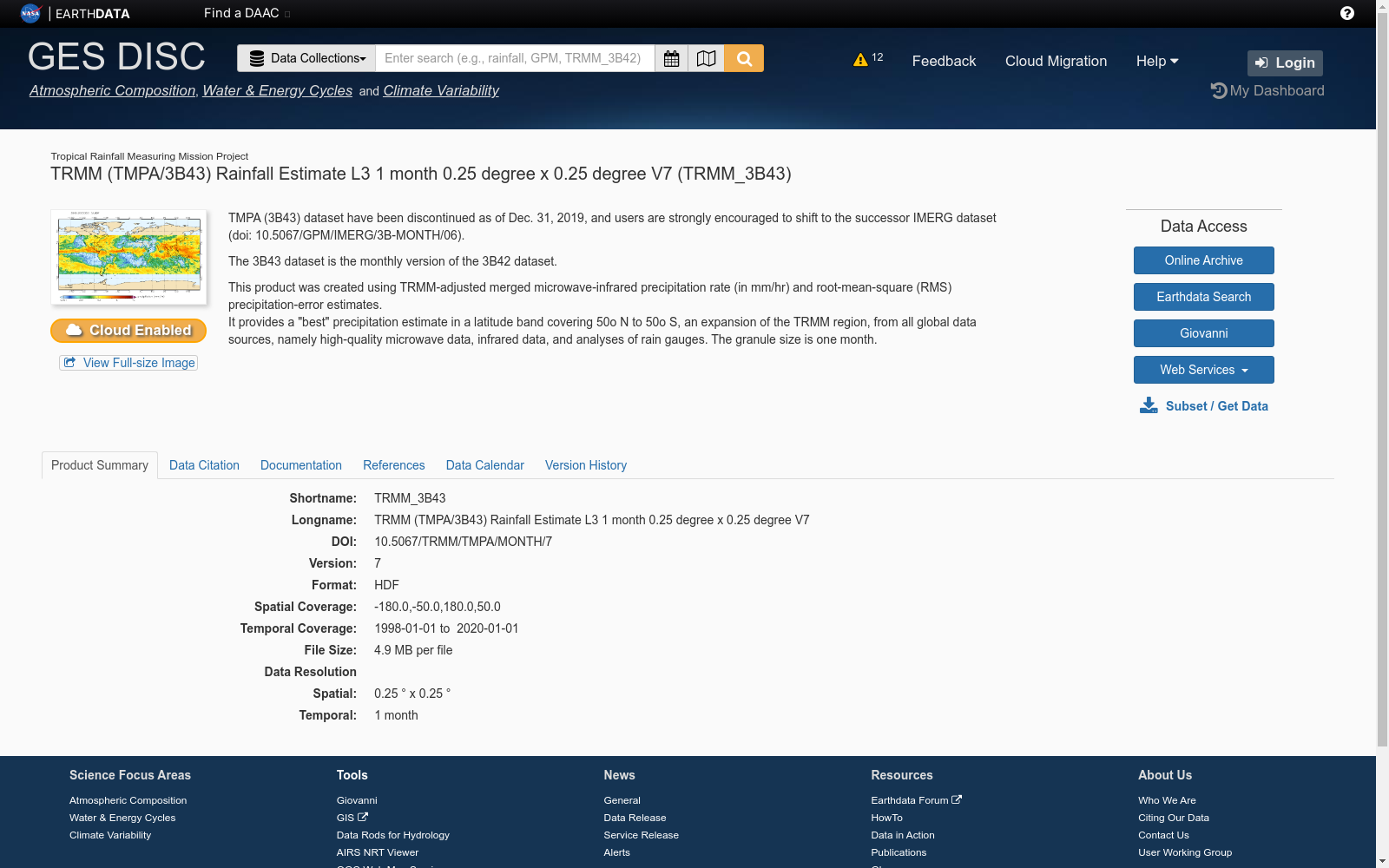1389x868 pixels.
Task: Select the shortname value TRMM_3B43
Action: tap(410, 498)
